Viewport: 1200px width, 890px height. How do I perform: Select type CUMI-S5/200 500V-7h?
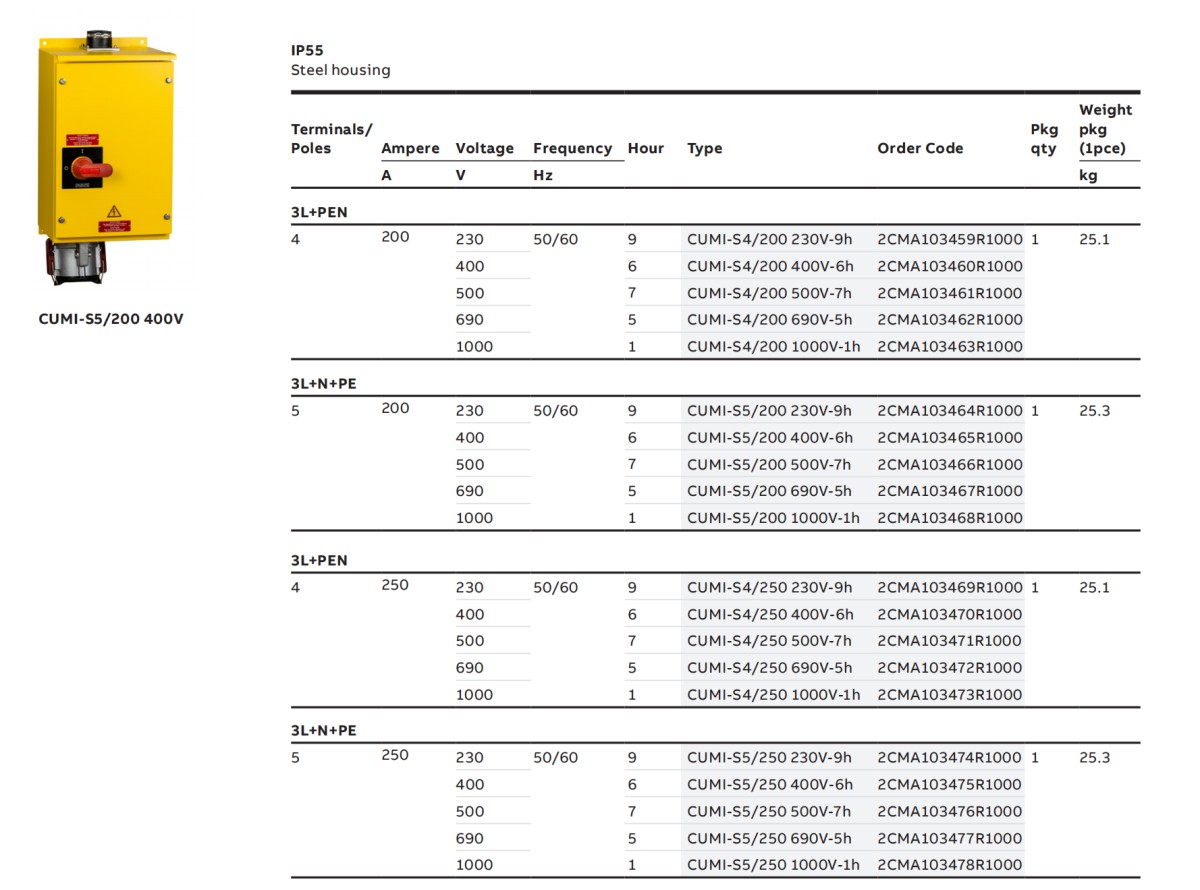coord(770,465)
